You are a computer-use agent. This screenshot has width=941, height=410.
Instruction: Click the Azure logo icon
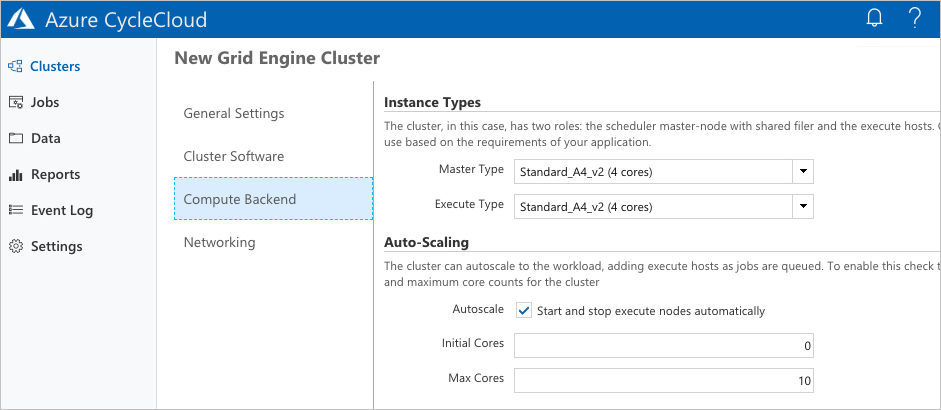tap(20, 18)
